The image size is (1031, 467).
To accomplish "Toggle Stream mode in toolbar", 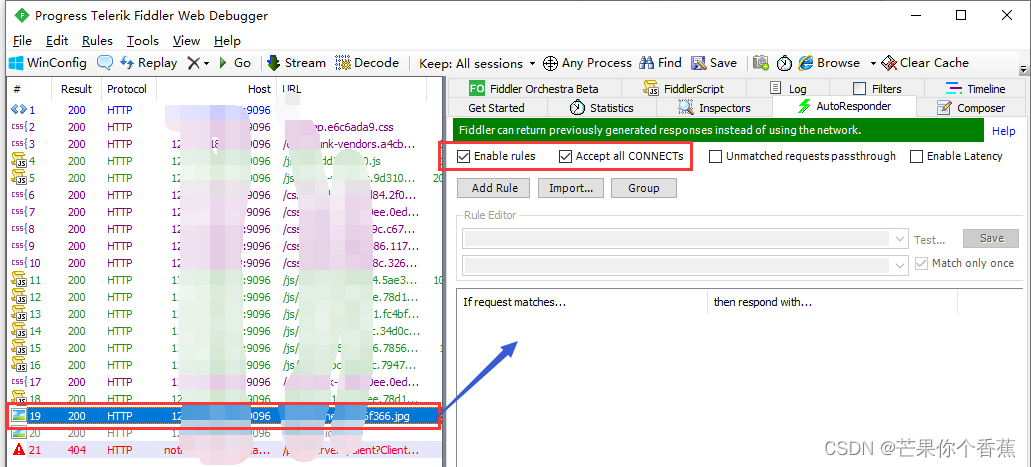I will [x=297, y=63].
